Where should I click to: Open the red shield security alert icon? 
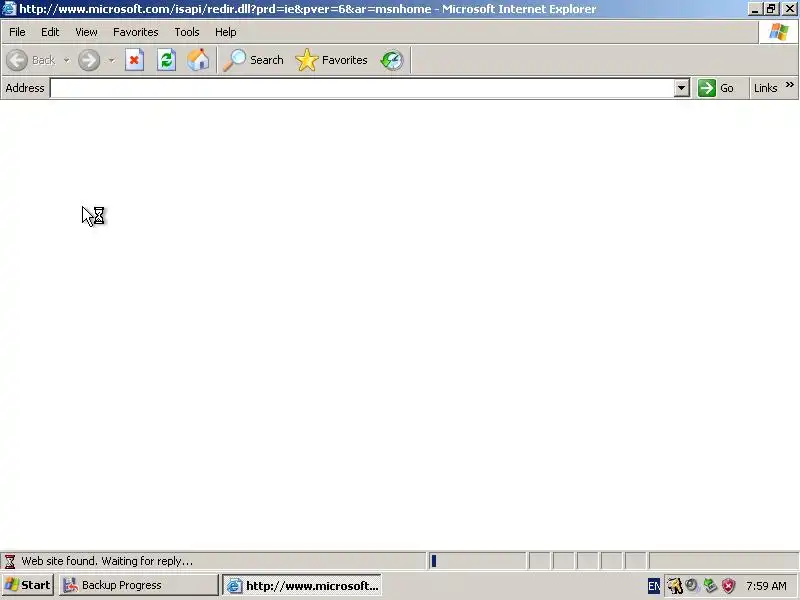729,585
